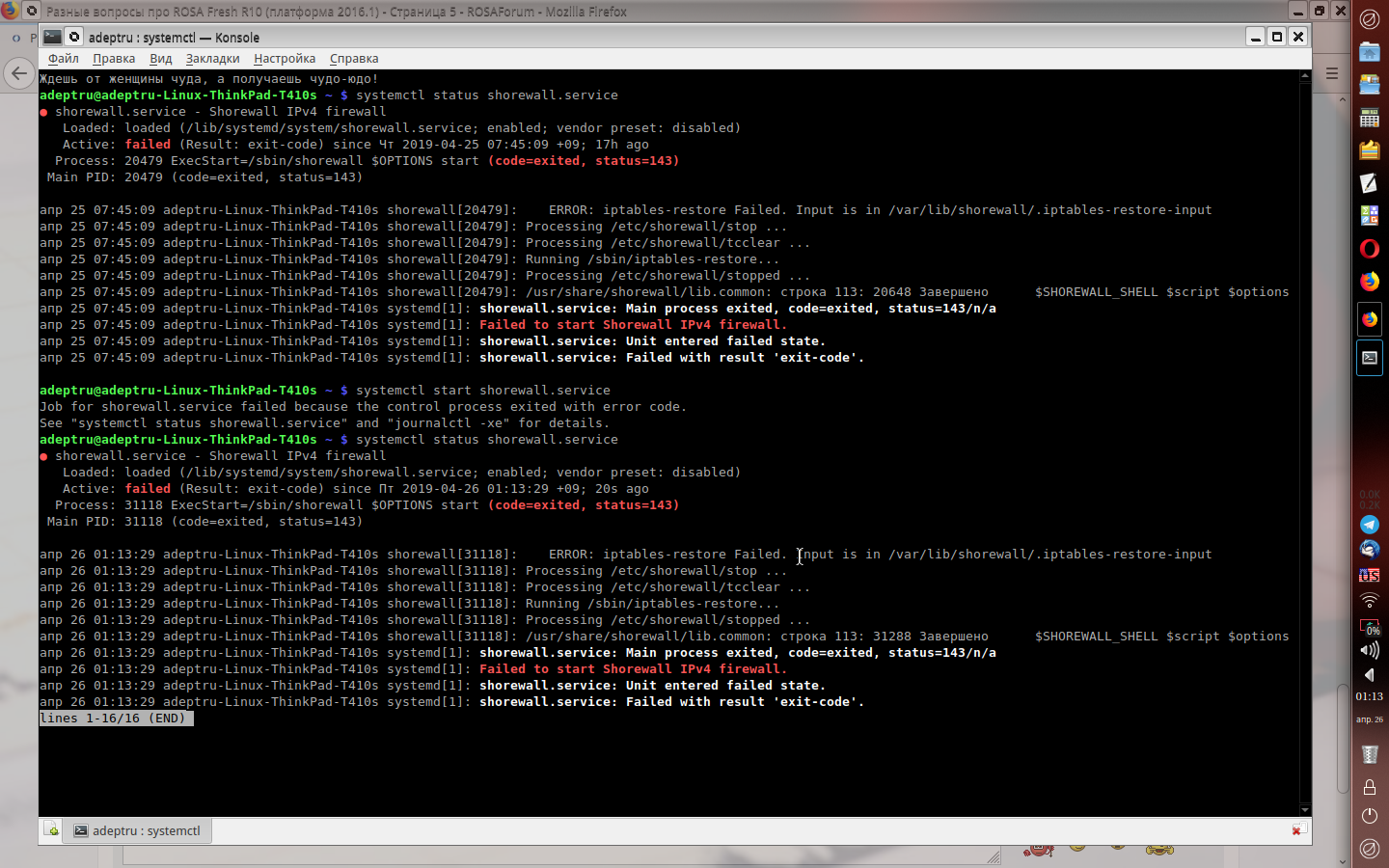
Task: Click the Konsole scrollbar down arrow
Action: (x=1305, y=810)
